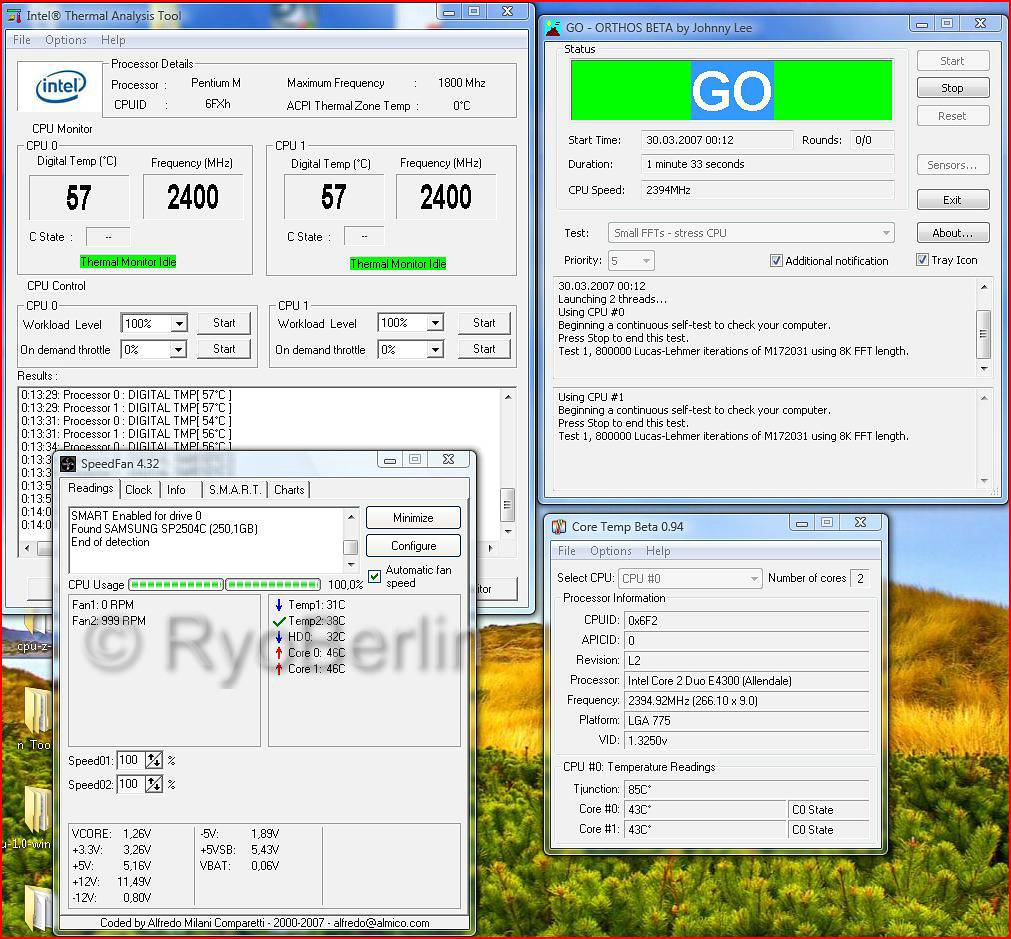Image resolution: width=1011 pixels, height=939 pixels.
Task: Start CPU 0 On demand throttle
Action: (224, 349)
